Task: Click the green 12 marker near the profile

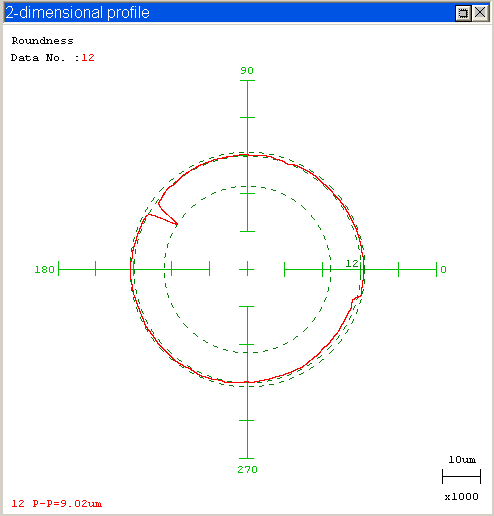Action: (x=352, y=264)
